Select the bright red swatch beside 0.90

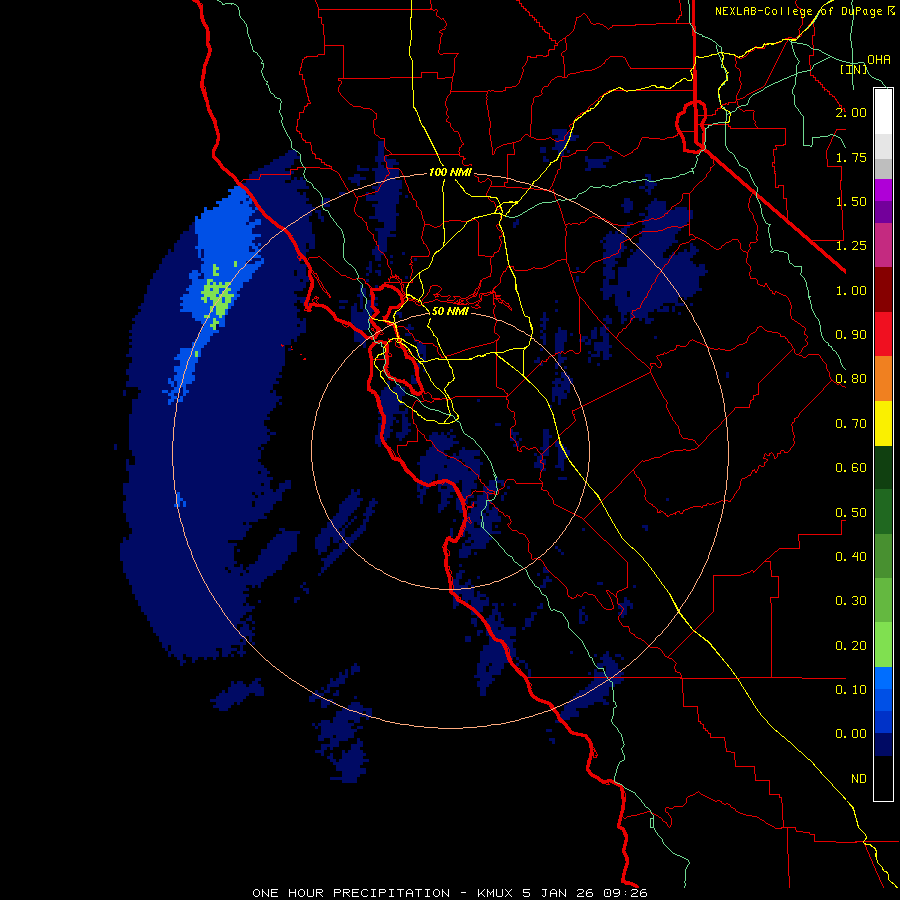[883, 335]
